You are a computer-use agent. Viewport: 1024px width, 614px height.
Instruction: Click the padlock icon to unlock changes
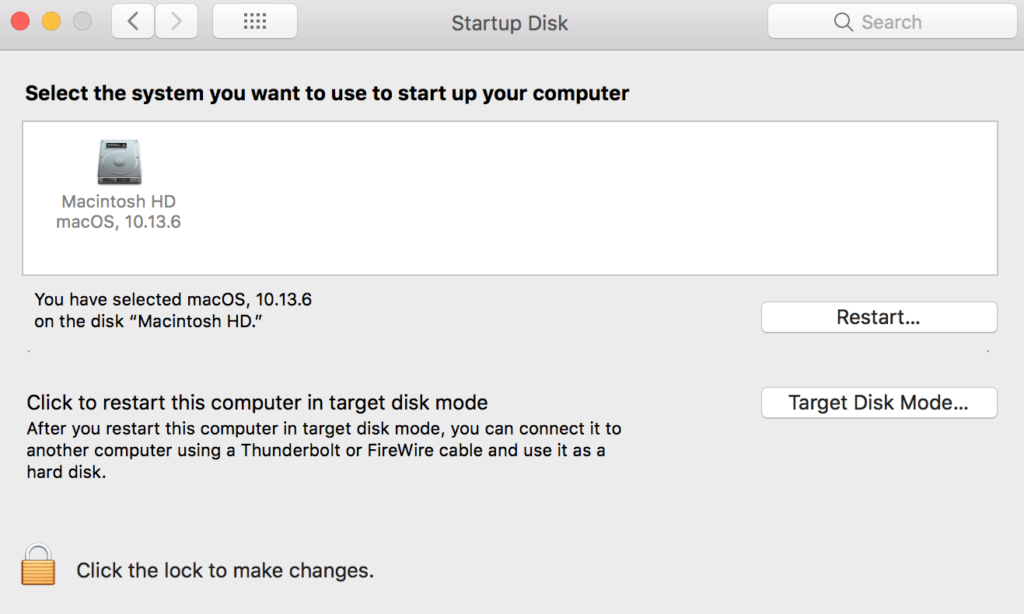pos(39,565)
